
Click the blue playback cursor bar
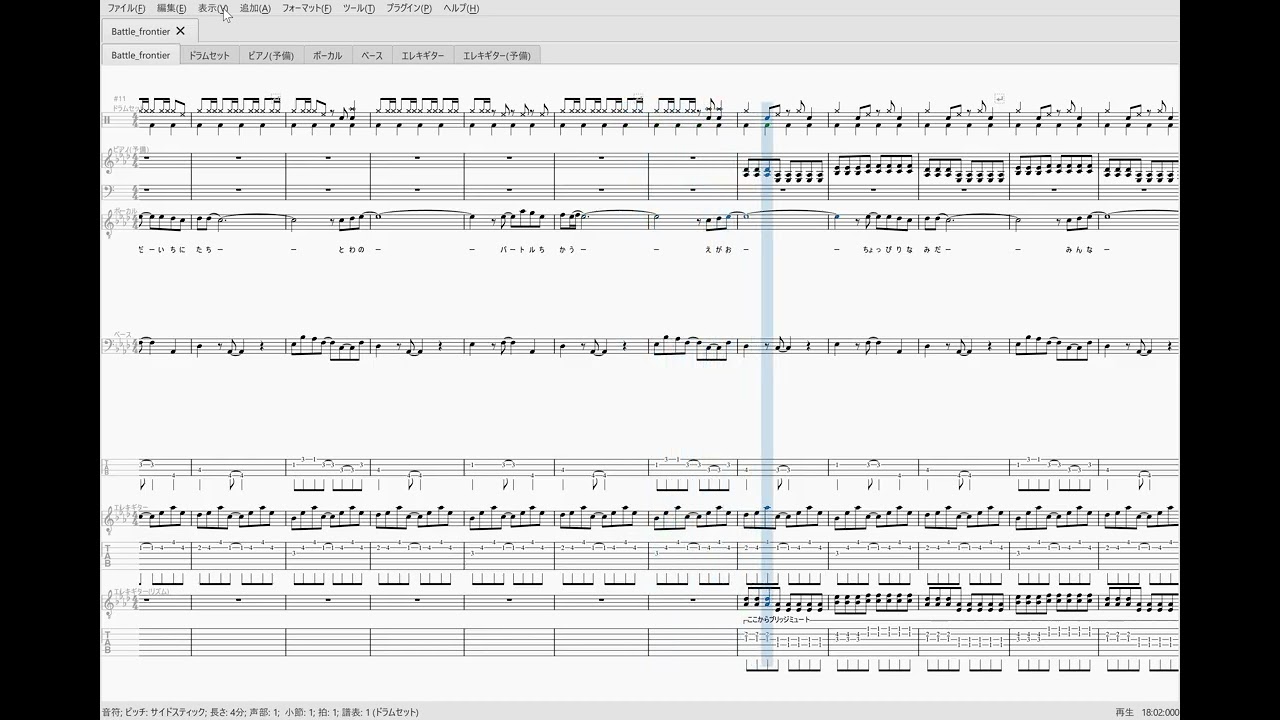[x=767, y=385]
